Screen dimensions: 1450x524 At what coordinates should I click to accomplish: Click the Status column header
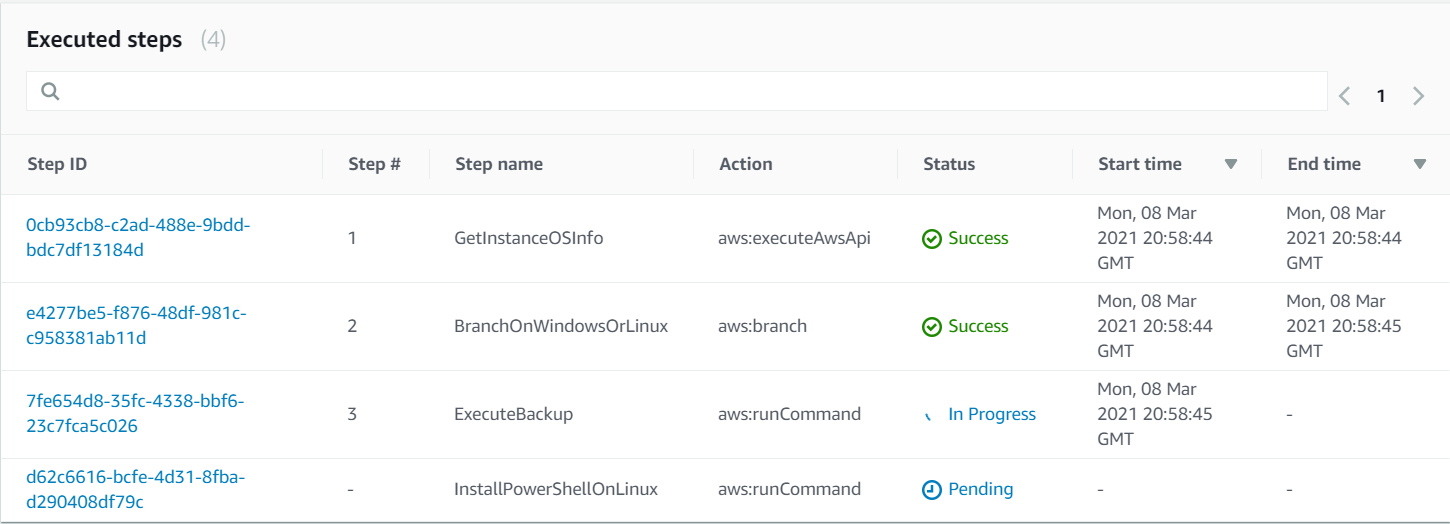point(949,164)
